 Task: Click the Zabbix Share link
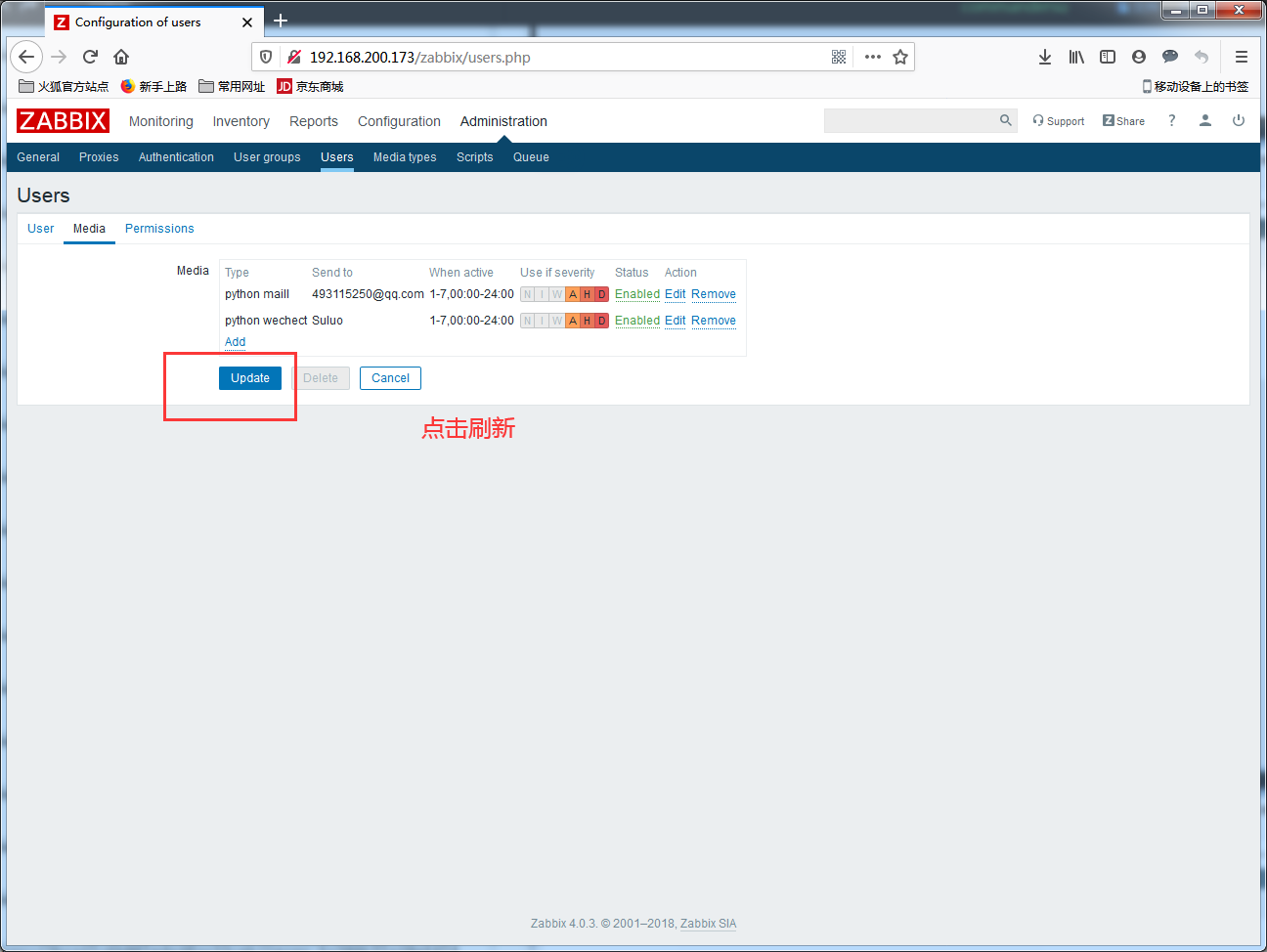(x=1123, y=121)
